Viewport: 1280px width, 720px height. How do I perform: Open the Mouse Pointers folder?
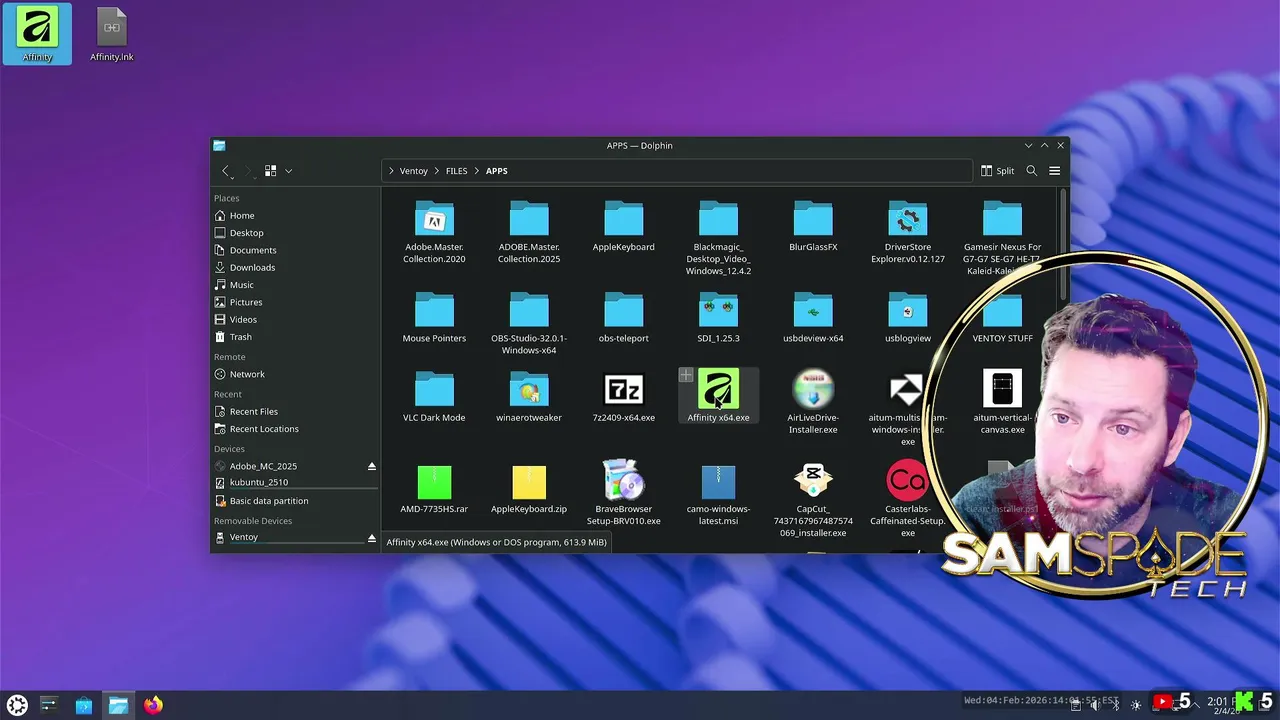(434, 318)
